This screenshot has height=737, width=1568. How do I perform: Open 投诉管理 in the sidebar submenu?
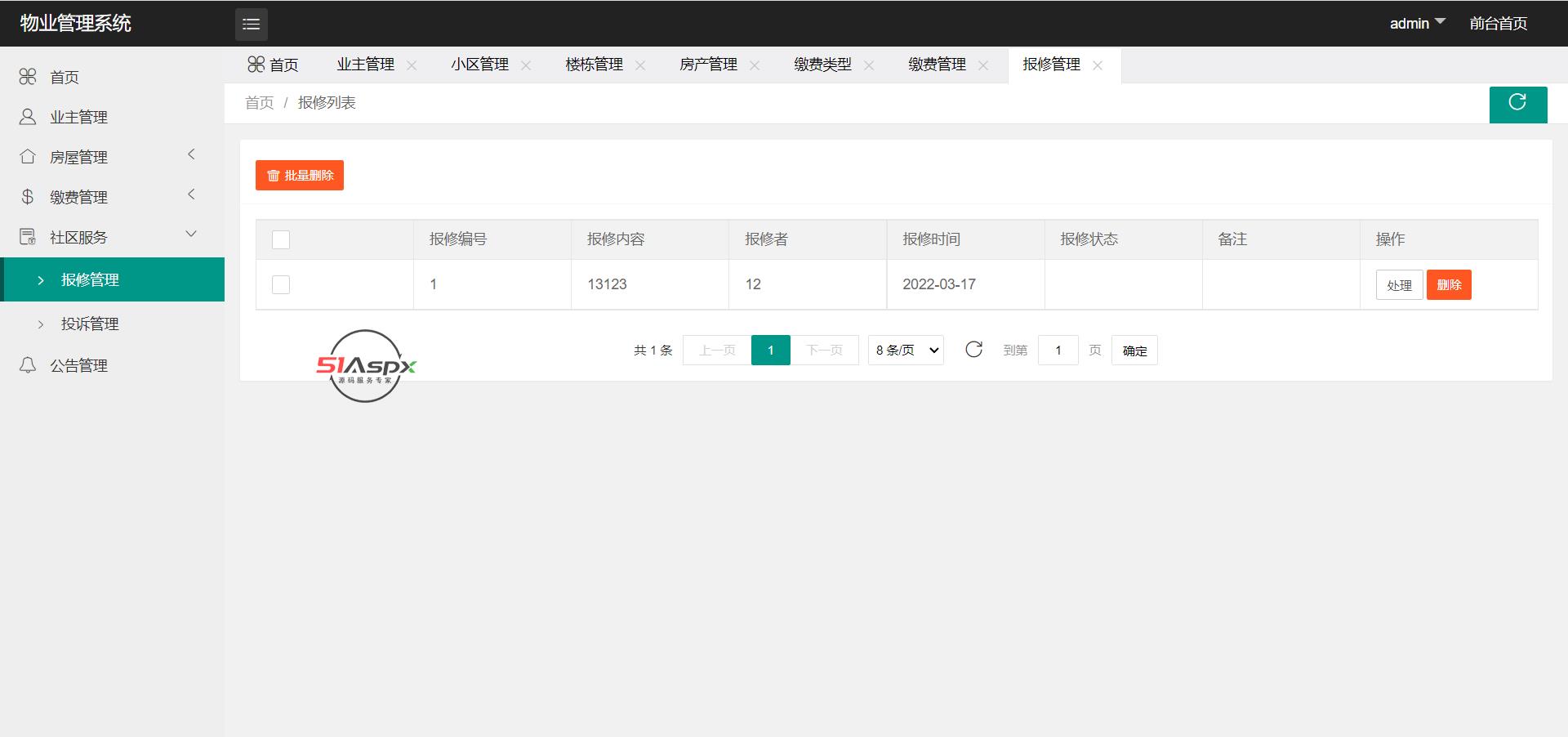(90, 324)
